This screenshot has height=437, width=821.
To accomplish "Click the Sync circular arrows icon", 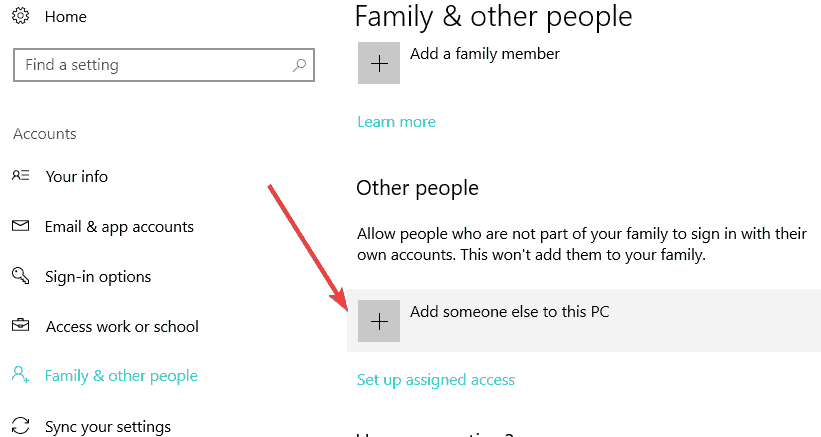I will (x=20, y=425).
